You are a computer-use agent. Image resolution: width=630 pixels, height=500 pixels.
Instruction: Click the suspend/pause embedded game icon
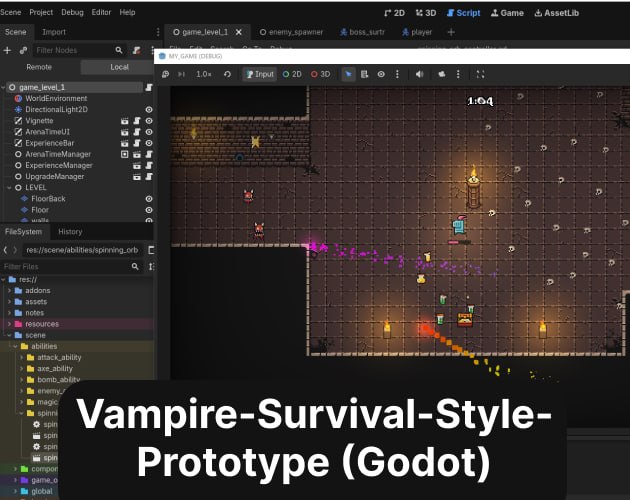point(165,74)
